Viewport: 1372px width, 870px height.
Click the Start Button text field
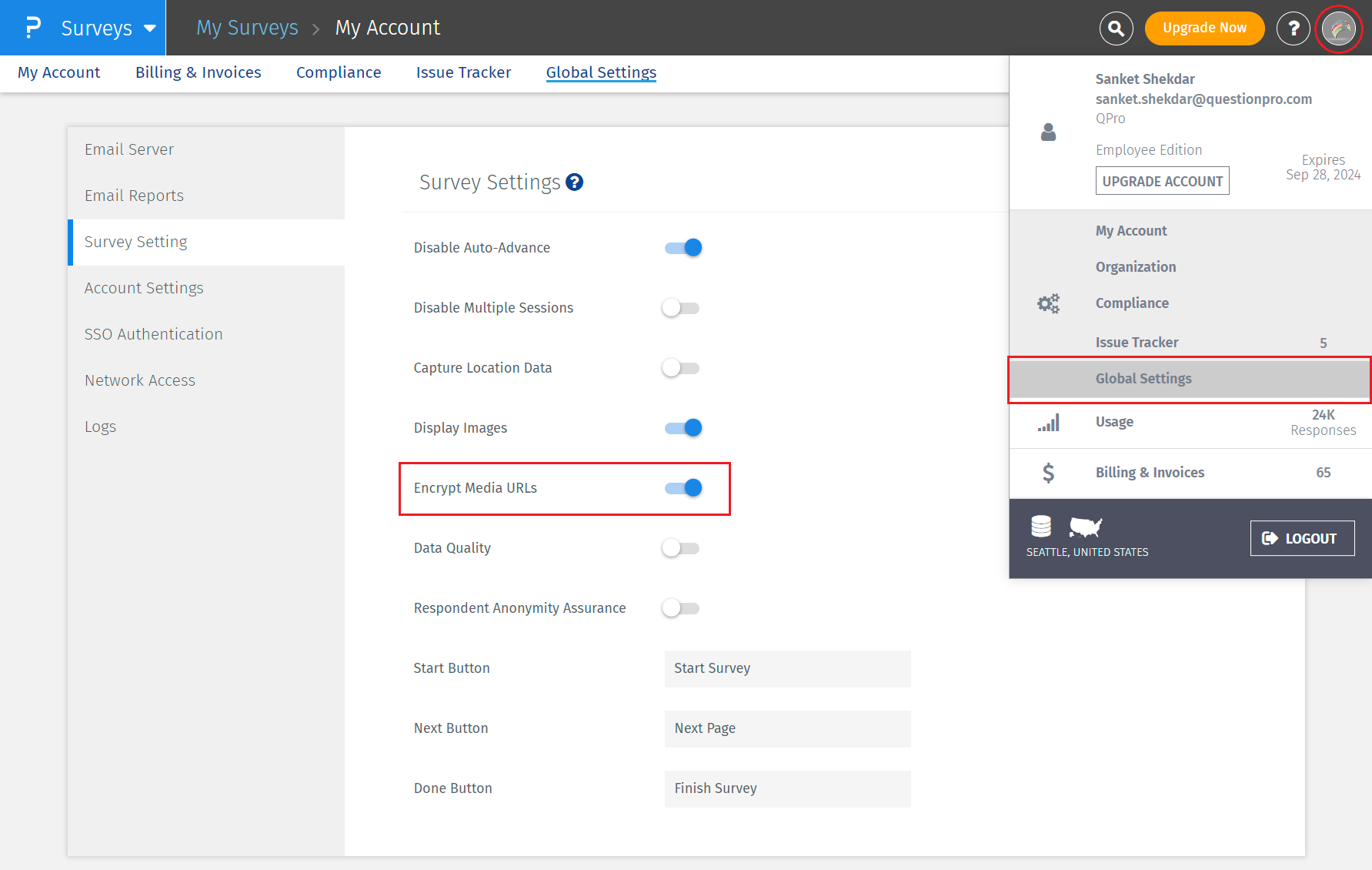click(x=787, y=668)
